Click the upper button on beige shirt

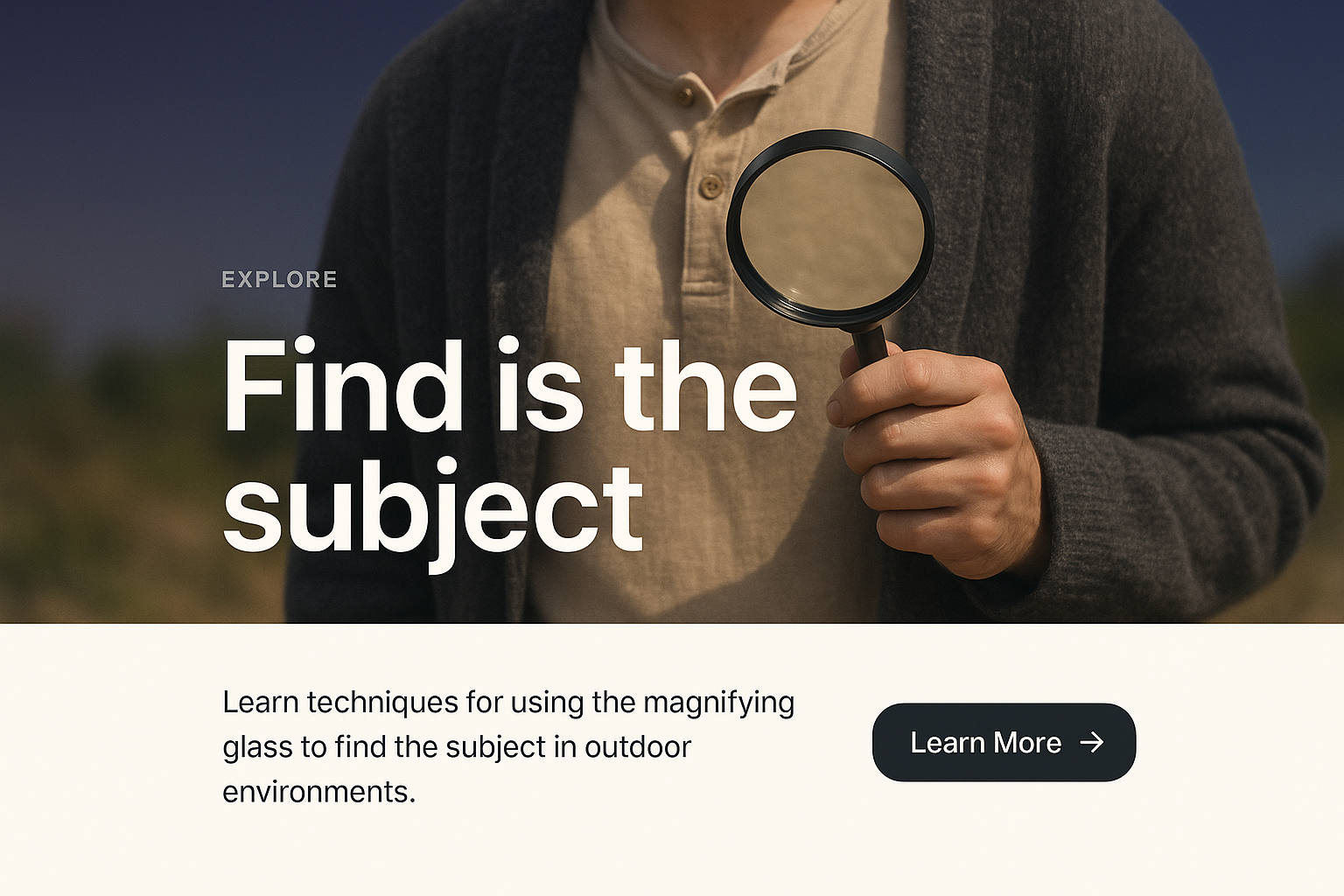click(x=685, y=94)
